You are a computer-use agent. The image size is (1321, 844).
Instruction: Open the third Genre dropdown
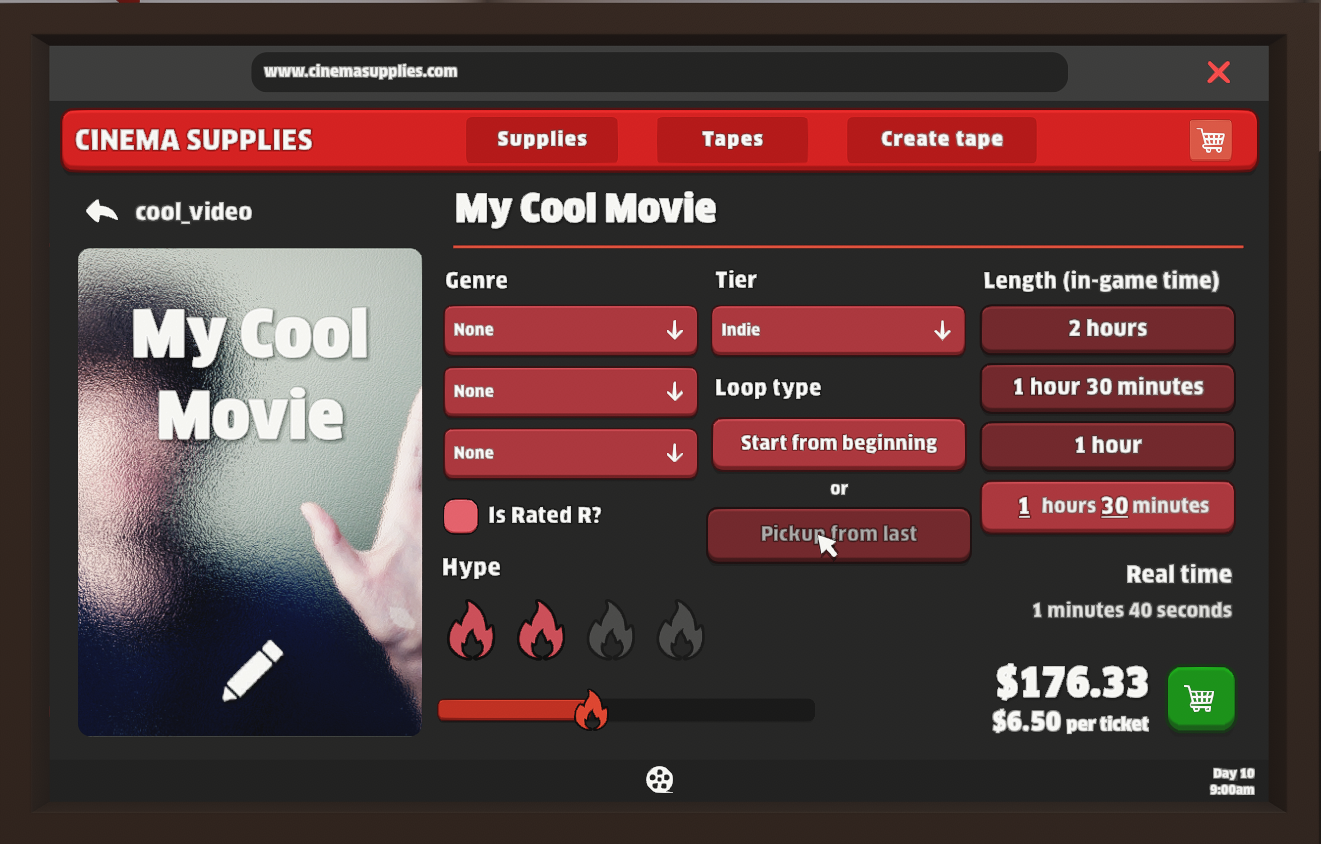point(570,452)
